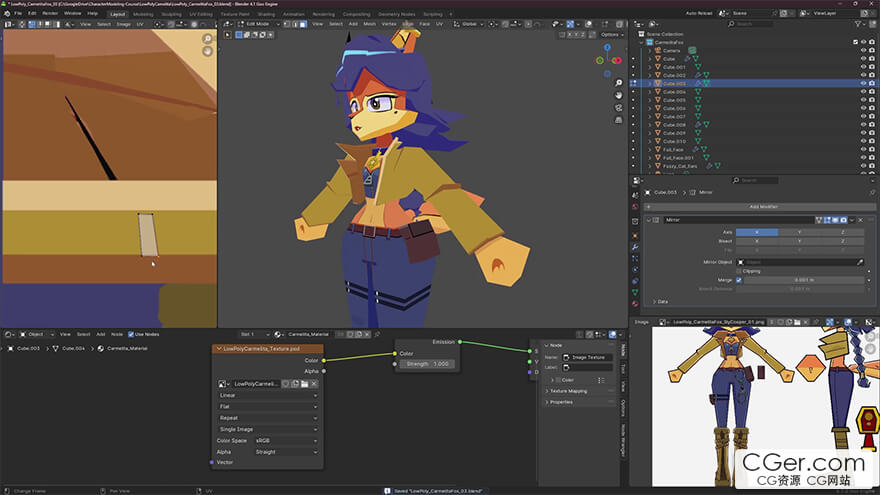This screenshot has width=880, height=495.
Task: Expand the Data section of Mirror modifier
Action: [662, 301]
